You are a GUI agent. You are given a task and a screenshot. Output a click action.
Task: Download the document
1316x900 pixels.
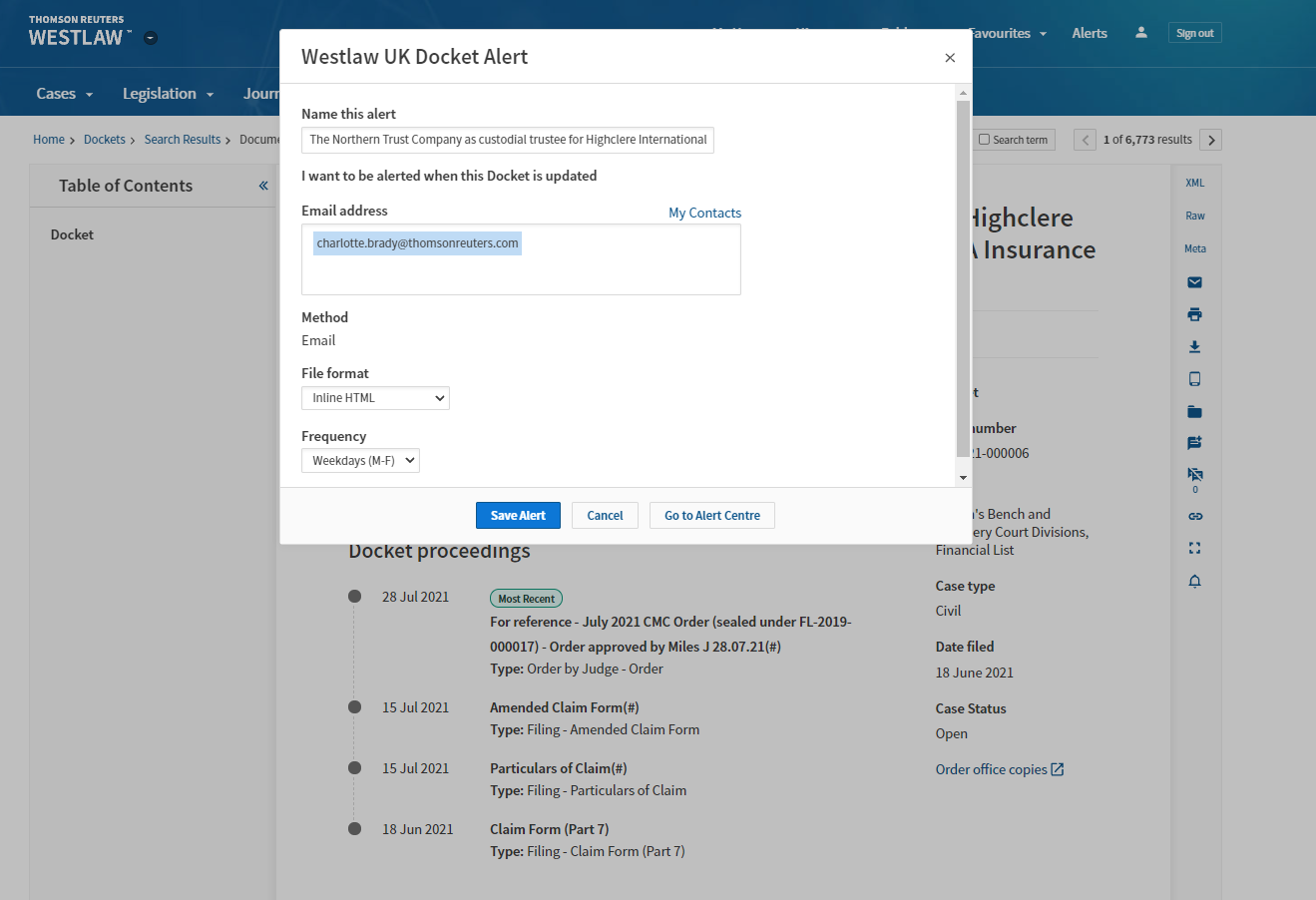[1195, 347]
